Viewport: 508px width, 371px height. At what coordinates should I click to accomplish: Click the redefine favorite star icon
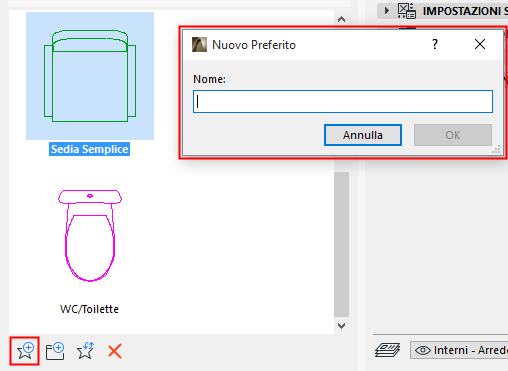(85, 351)
